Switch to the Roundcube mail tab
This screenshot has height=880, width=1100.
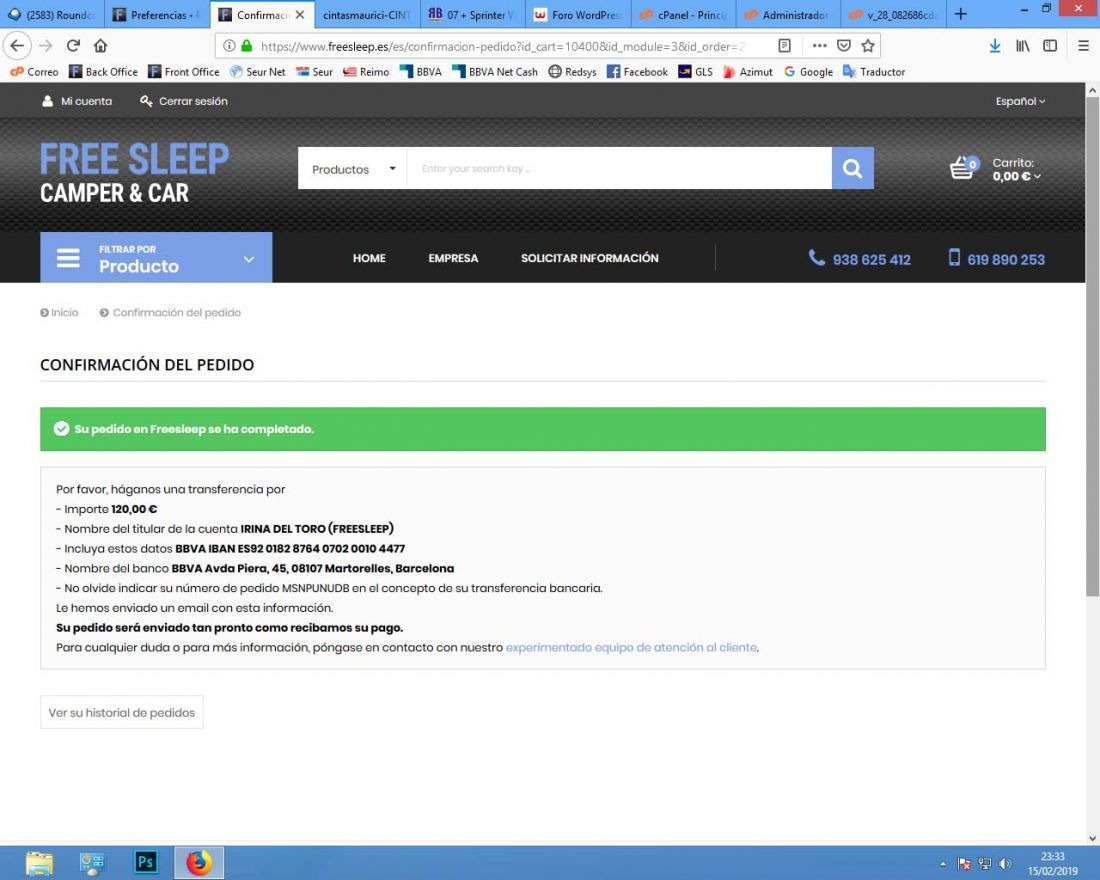tap(51, 15)
